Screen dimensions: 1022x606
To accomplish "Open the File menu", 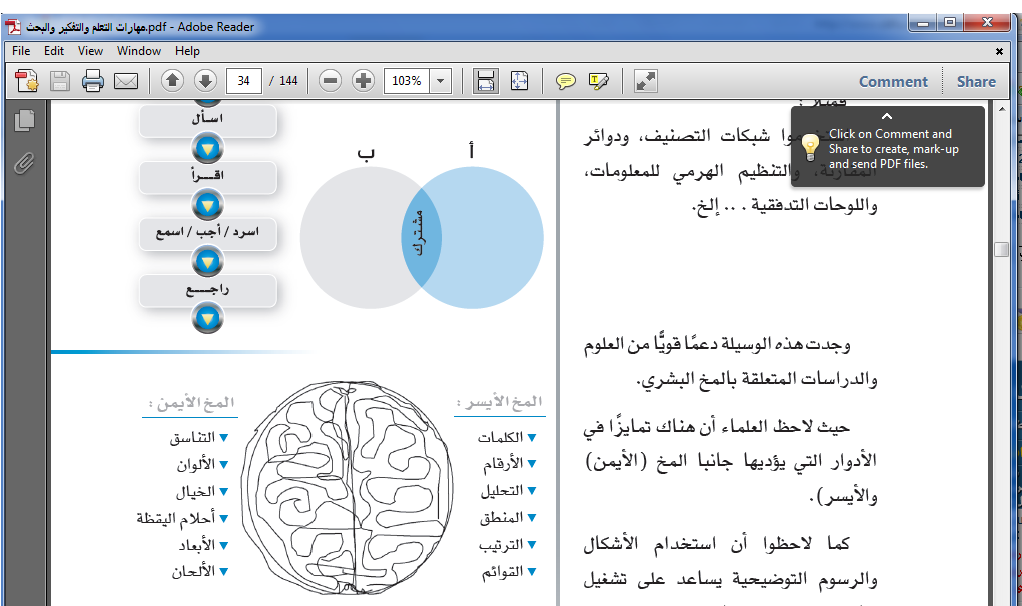I will pos(21,51).
